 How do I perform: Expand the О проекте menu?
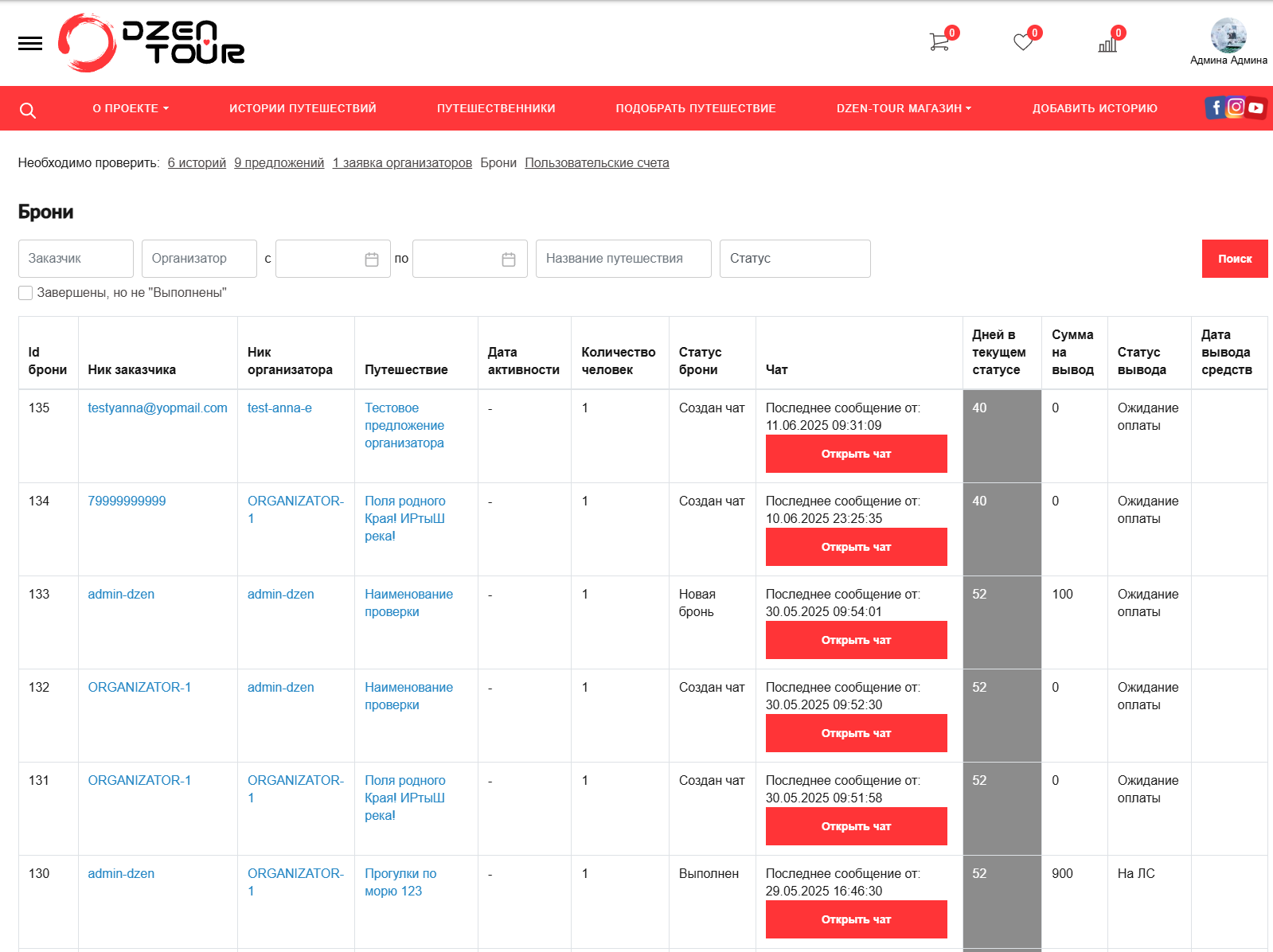point(131,108)
